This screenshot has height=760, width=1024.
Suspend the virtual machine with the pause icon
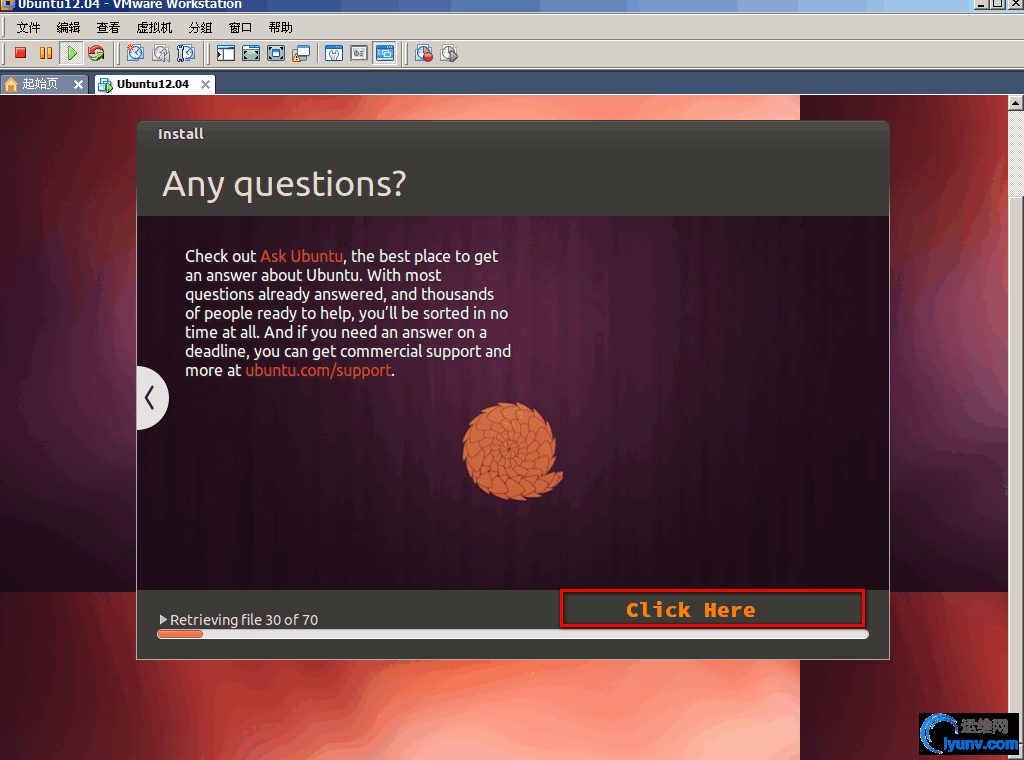coord(46,53)
